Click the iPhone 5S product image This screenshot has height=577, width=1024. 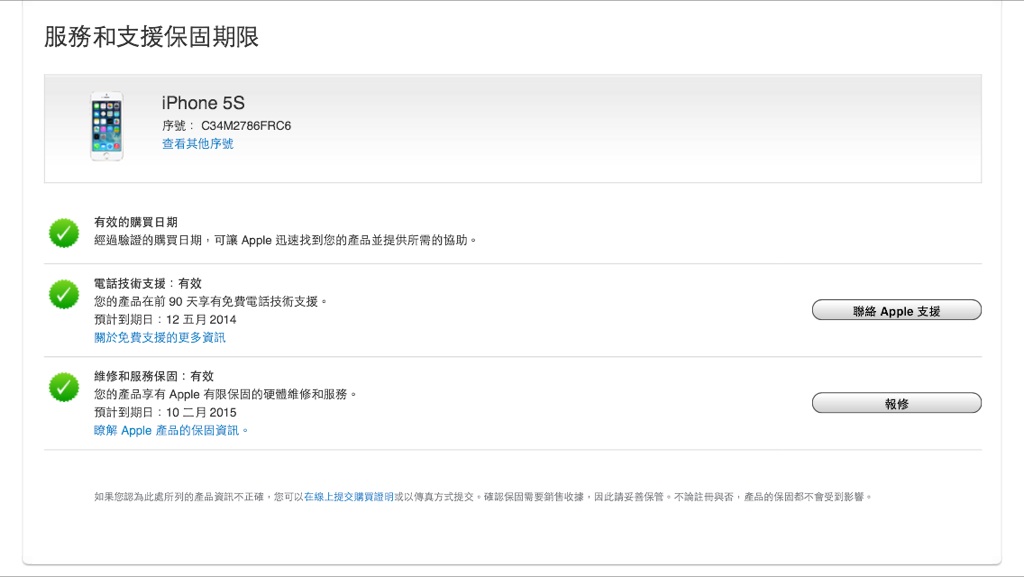coord(106,126)
